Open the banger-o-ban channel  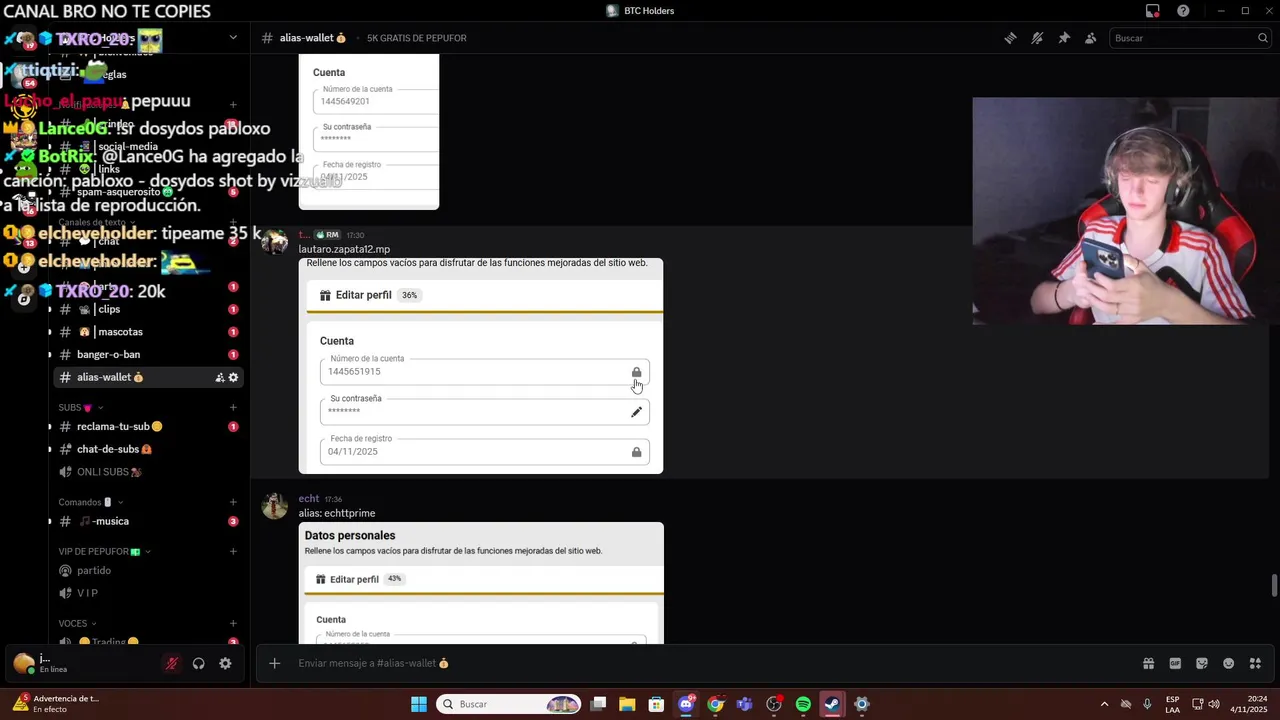coord(148,355)
